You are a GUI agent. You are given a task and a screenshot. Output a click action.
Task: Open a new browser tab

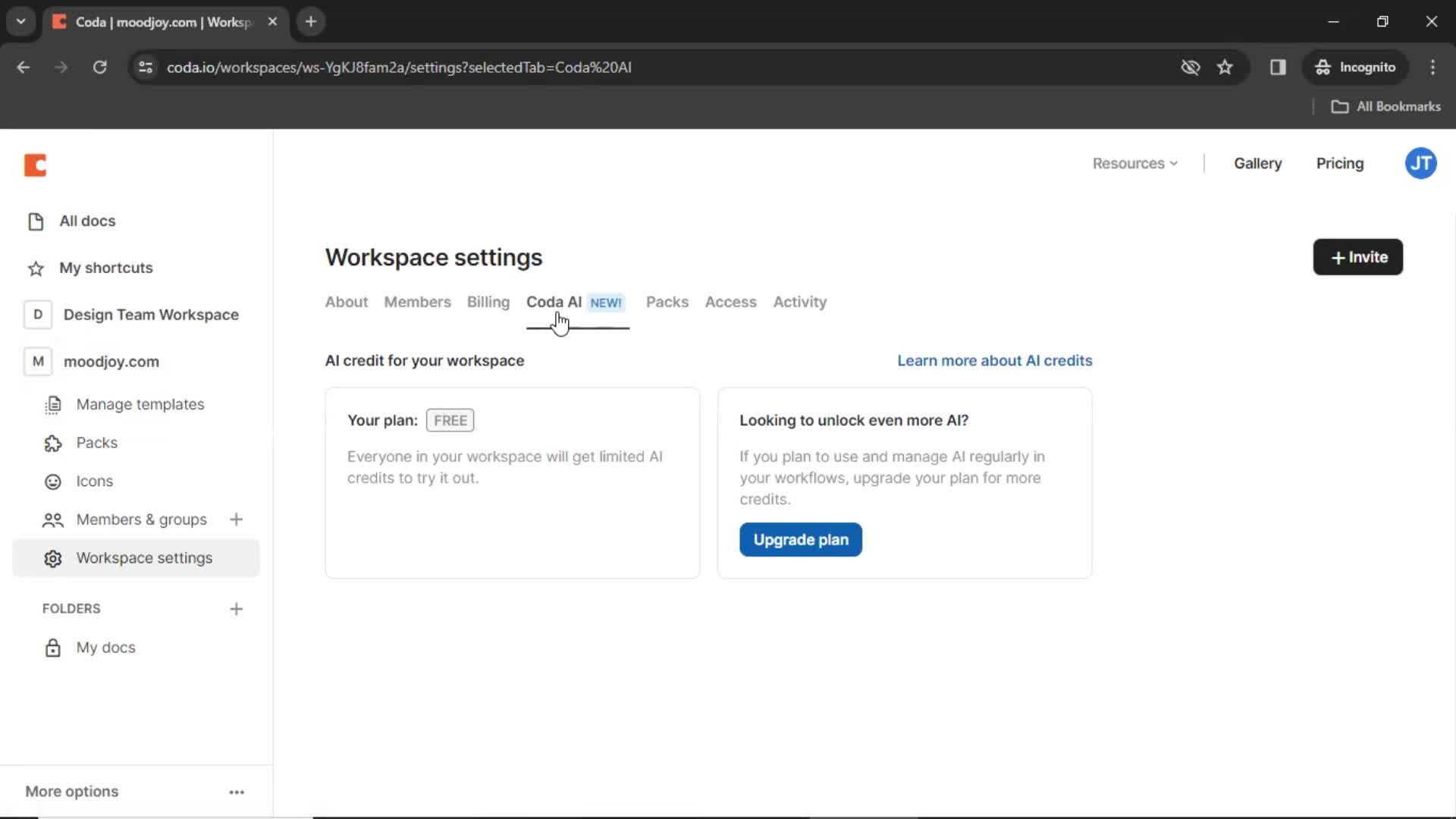tap(311, 21)
